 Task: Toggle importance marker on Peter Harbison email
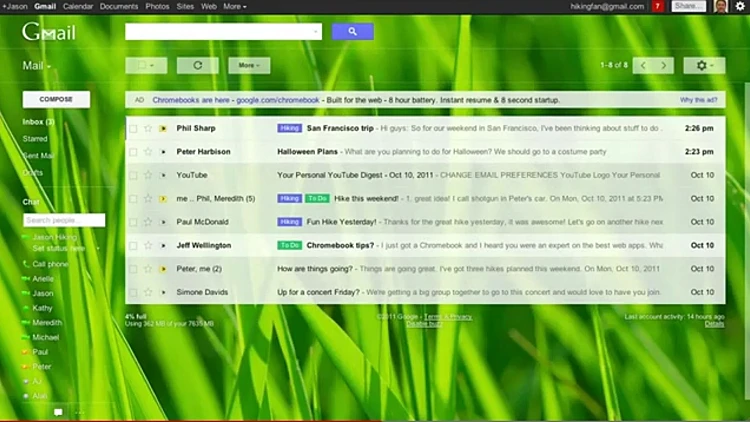(163, 152)
